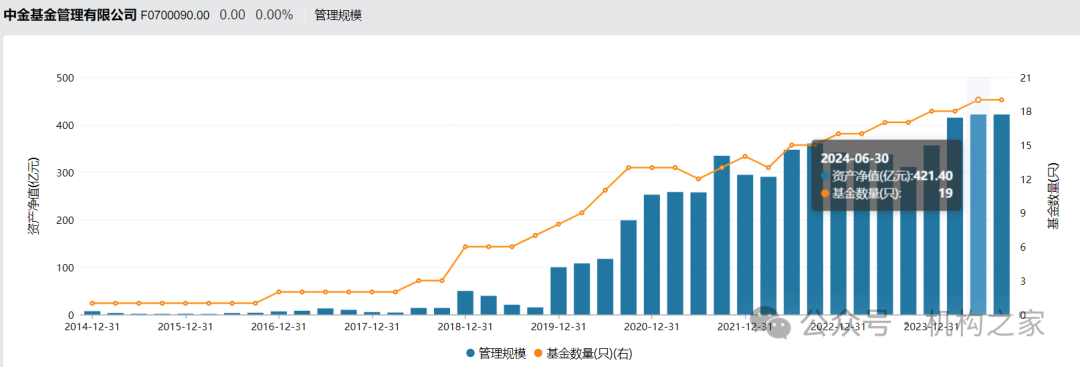
Task: Click the orange line point above 2014-12-31
Action: coord(92,303)
